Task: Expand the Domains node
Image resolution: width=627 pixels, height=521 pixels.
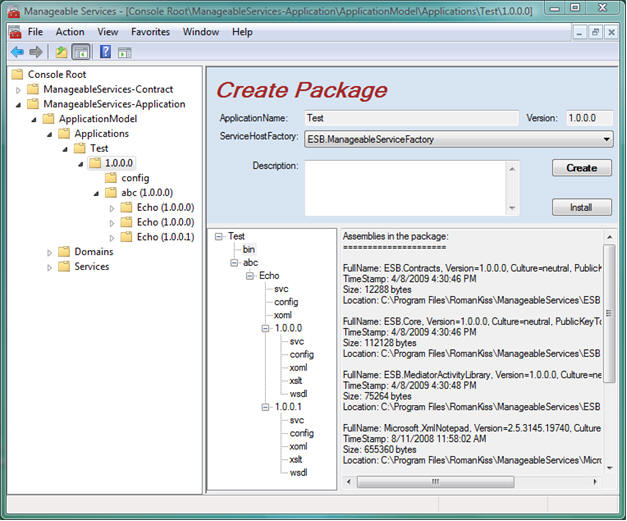Action: 49,253
